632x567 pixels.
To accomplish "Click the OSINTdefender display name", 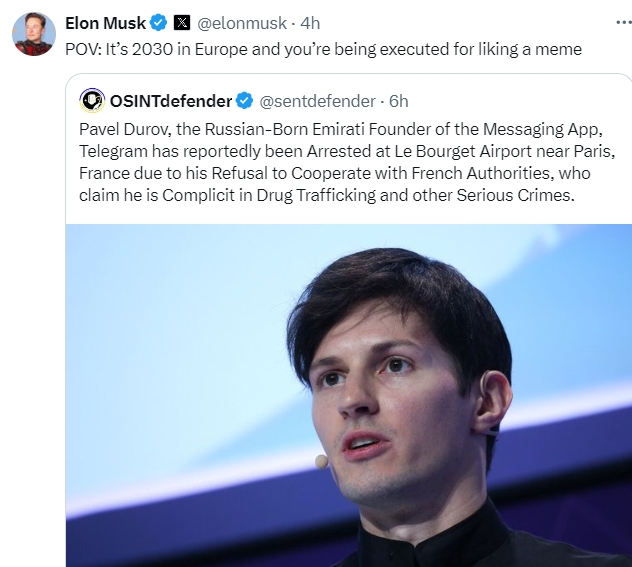I will click(x=172, y=101).
